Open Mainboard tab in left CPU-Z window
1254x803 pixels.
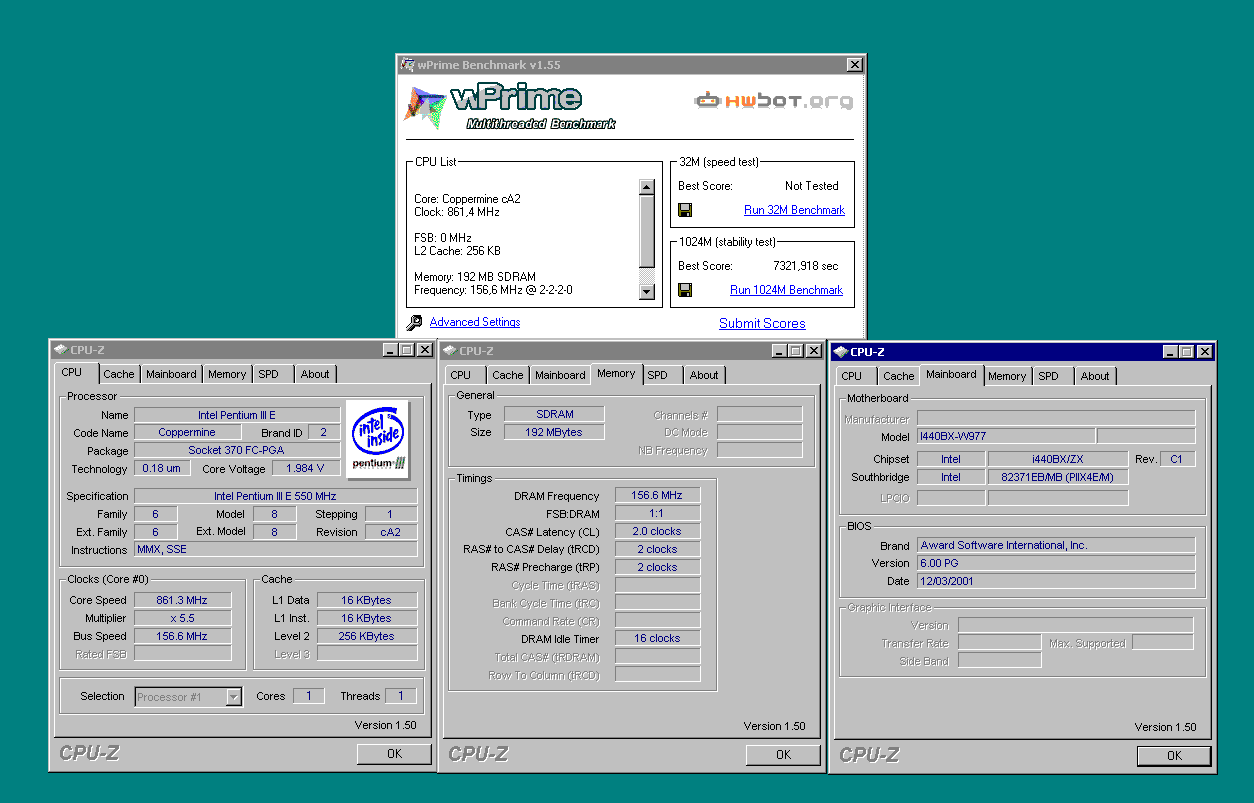tap(171, 374)
